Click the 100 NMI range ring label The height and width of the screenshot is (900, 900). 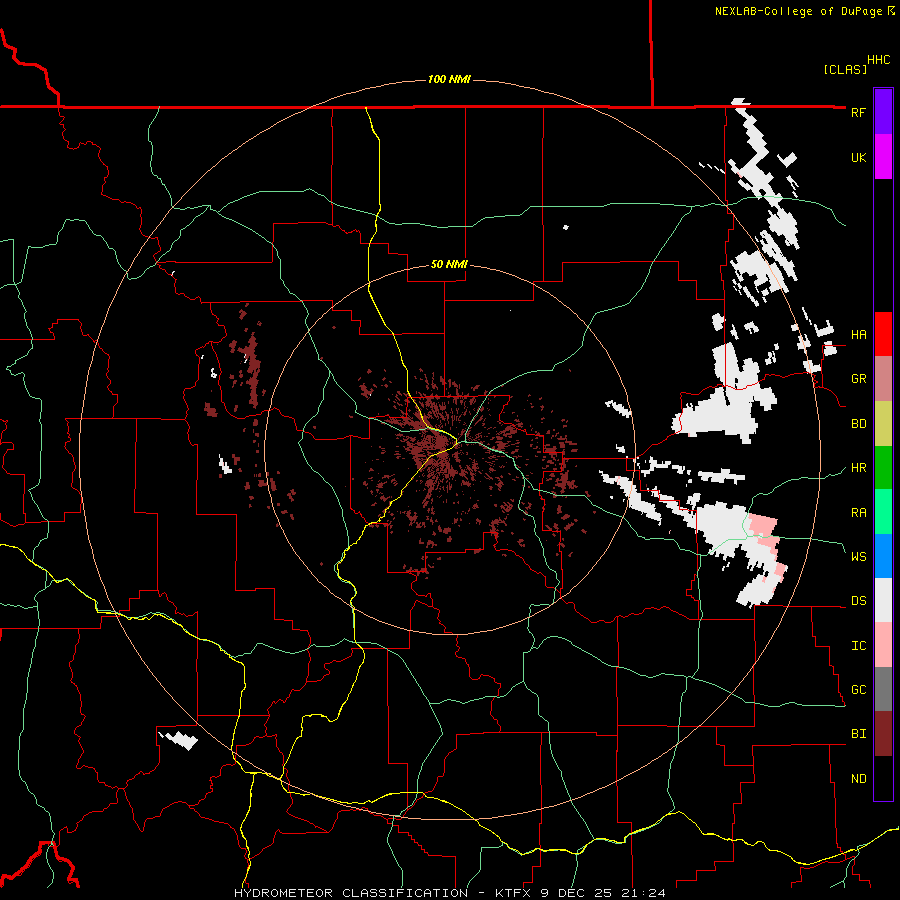[449, 79]
